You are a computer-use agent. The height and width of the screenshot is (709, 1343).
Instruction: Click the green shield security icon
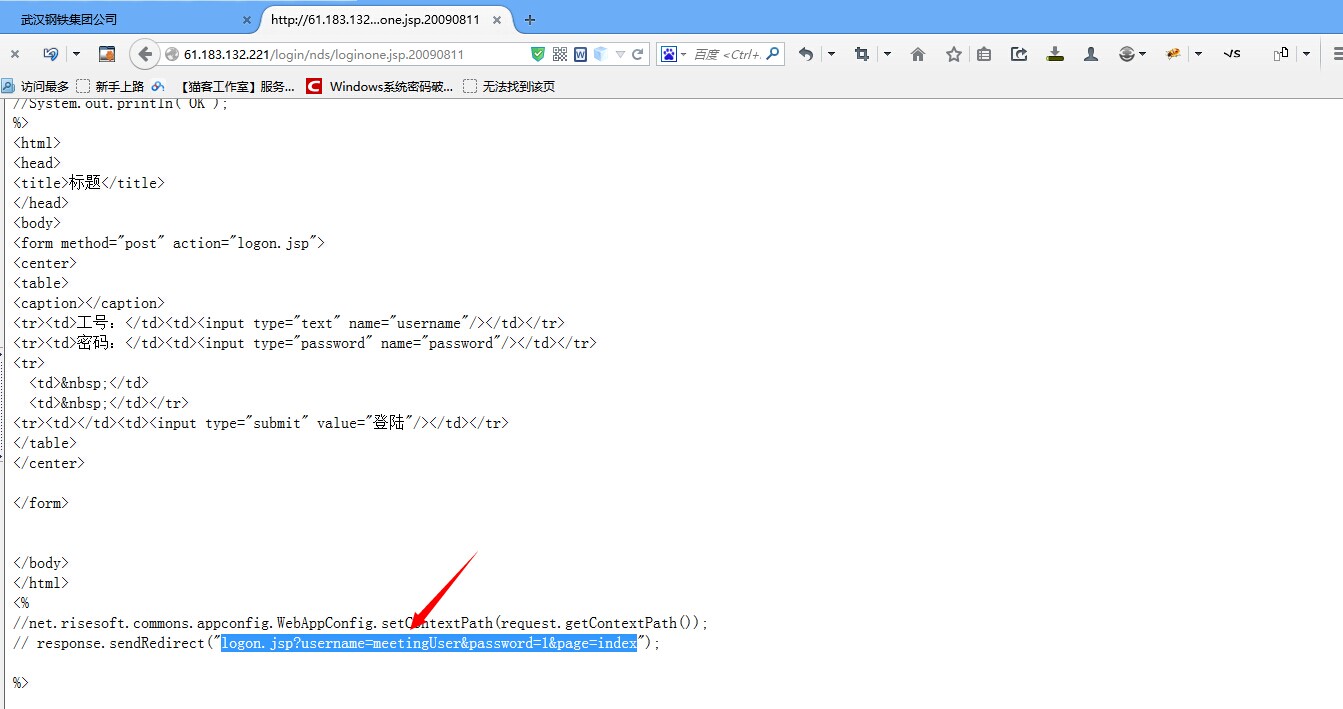[538, 54]
